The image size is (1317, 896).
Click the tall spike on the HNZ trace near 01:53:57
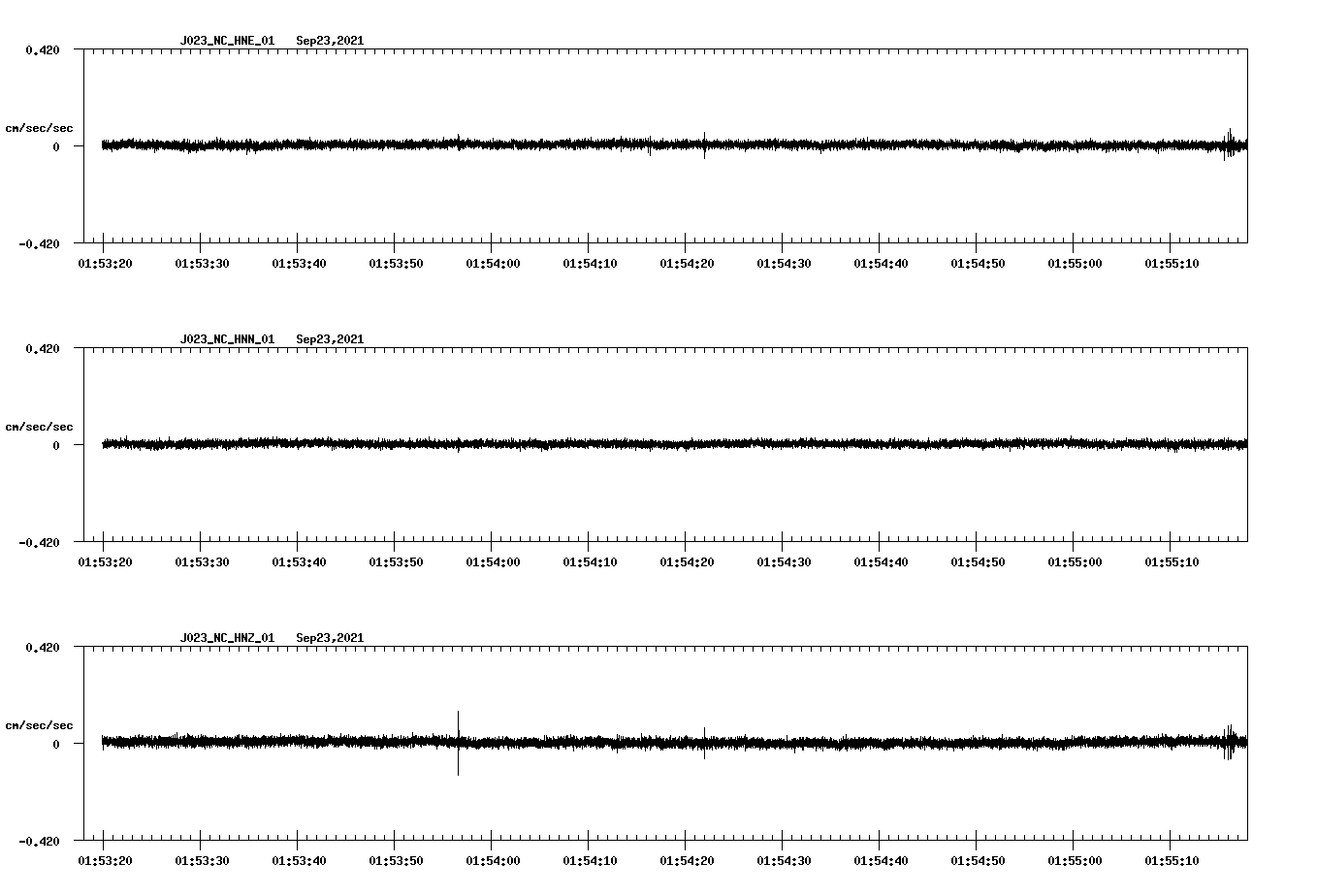[x=458, y=743]
